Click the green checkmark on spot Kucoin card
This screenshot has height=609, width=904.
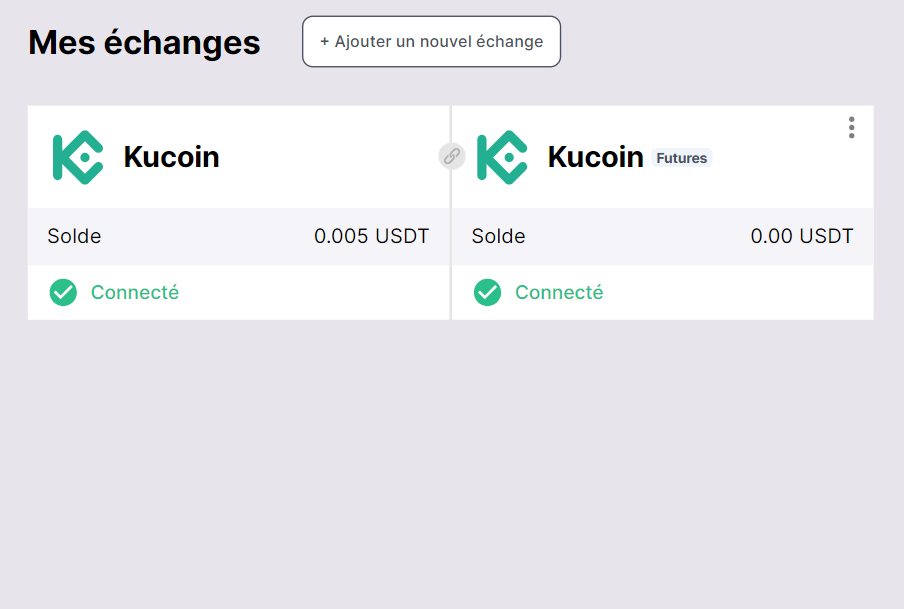63,292
